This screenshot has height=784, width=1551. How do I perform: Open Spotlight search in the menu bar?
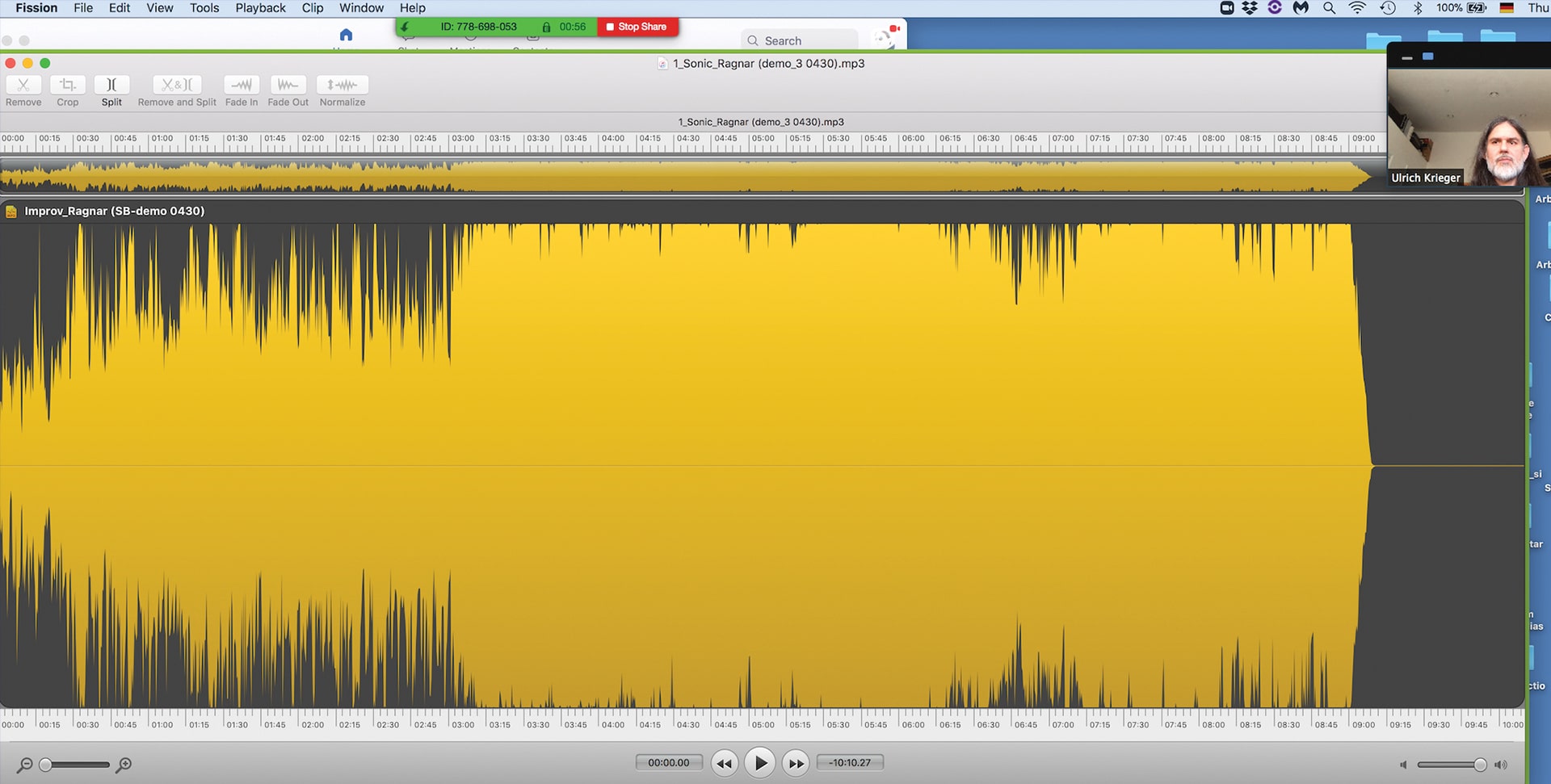pyautogui.click(x=1329, y=8)
